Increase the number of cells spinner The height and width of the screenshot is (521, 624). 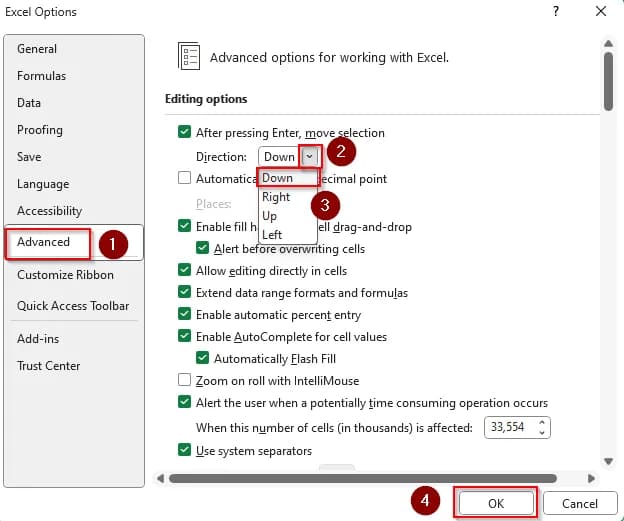(x=542, y=423)
